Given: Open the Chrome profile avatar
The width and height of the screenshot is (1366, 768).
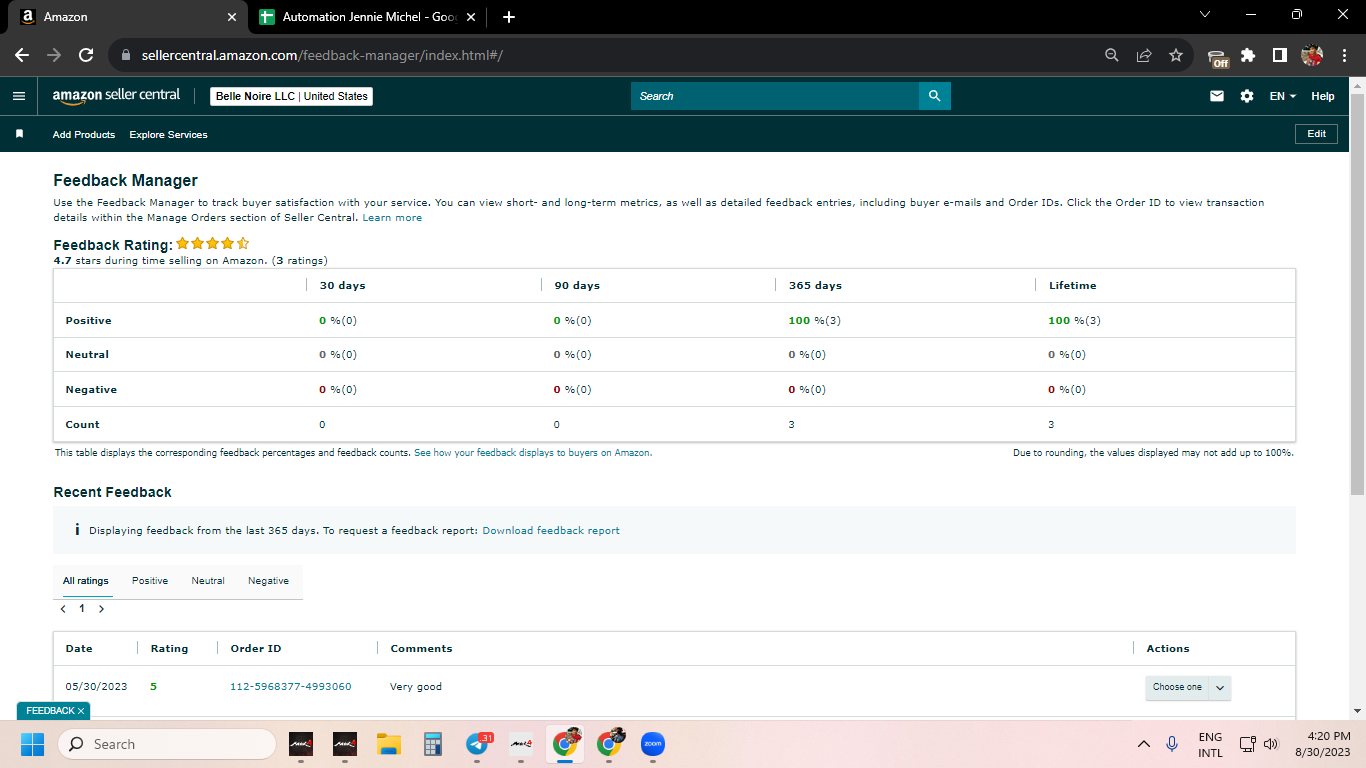Looking at the screenshot, I should (x=1312, y=55).
